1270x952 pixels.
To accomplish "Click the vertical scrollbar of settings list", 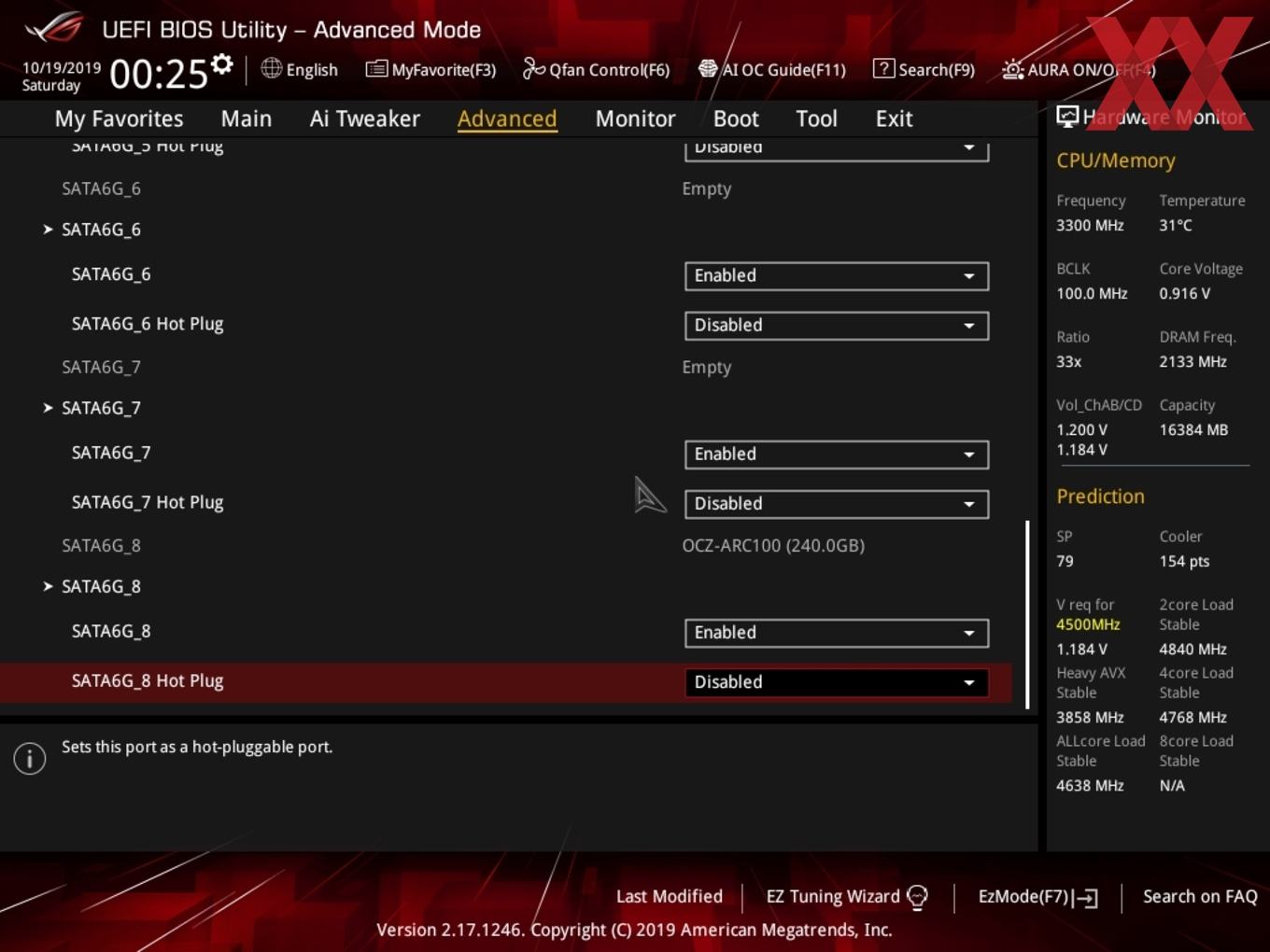I will [x=1027, y=614].
